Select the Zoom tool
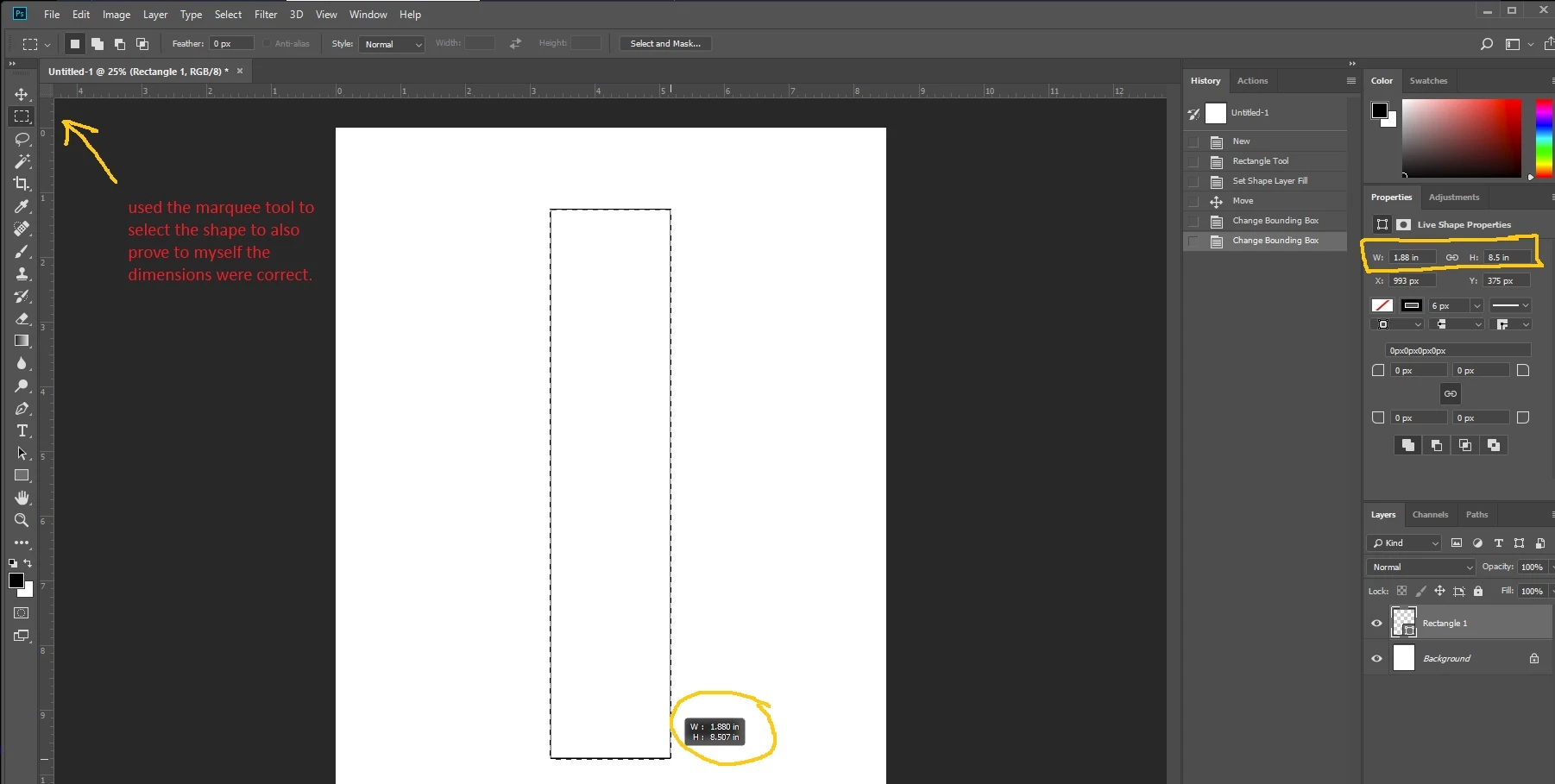The image size is (1555, 784). [x=22, y=520]
